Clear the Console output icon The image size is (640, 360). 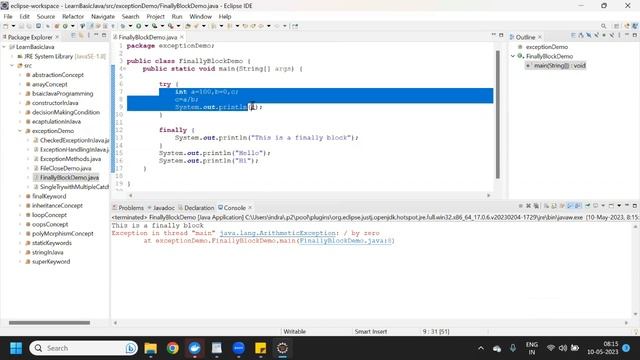tap(546, 206)
